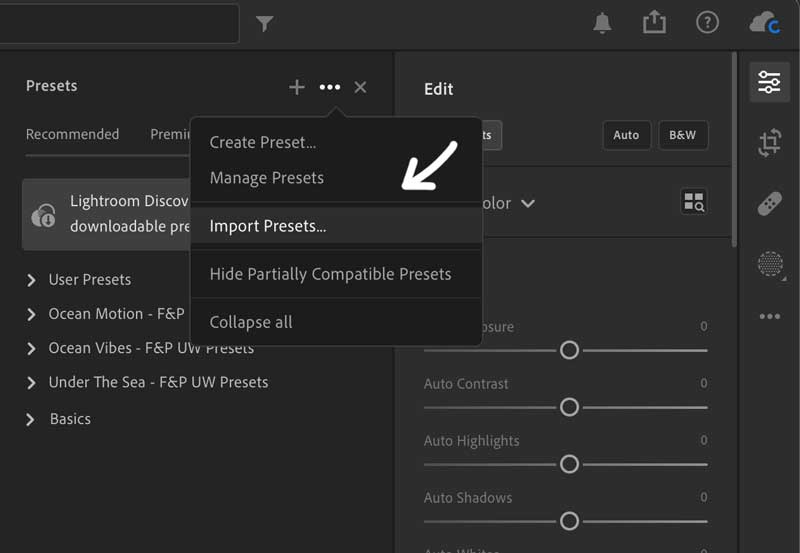Open notifications bell icon
The height and width of the screenshot is (553, 800).
pyautogui.click(x=602, y=23)
